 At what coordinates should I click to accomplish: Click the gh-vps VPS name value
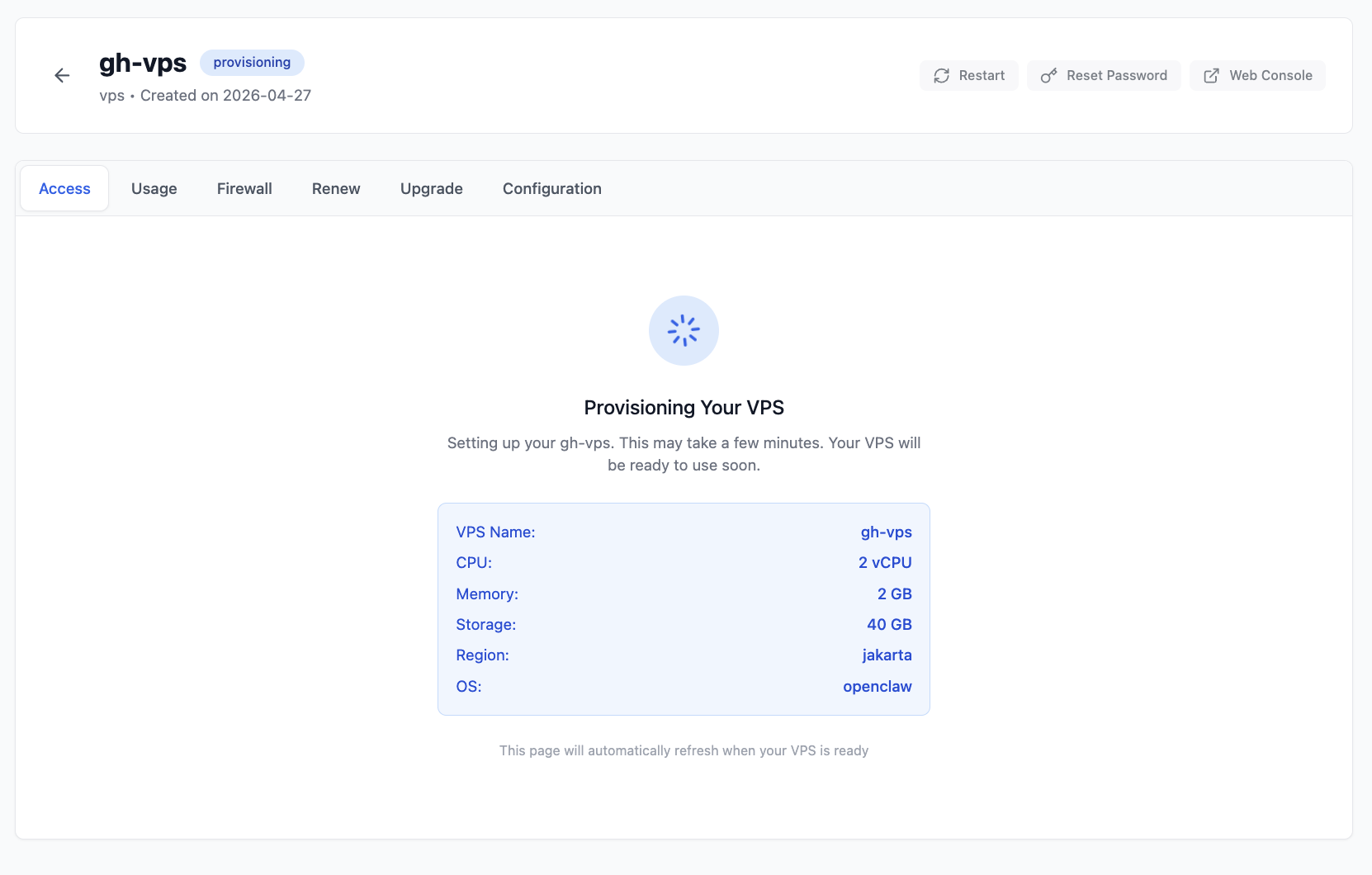click(x=886, y=532)
